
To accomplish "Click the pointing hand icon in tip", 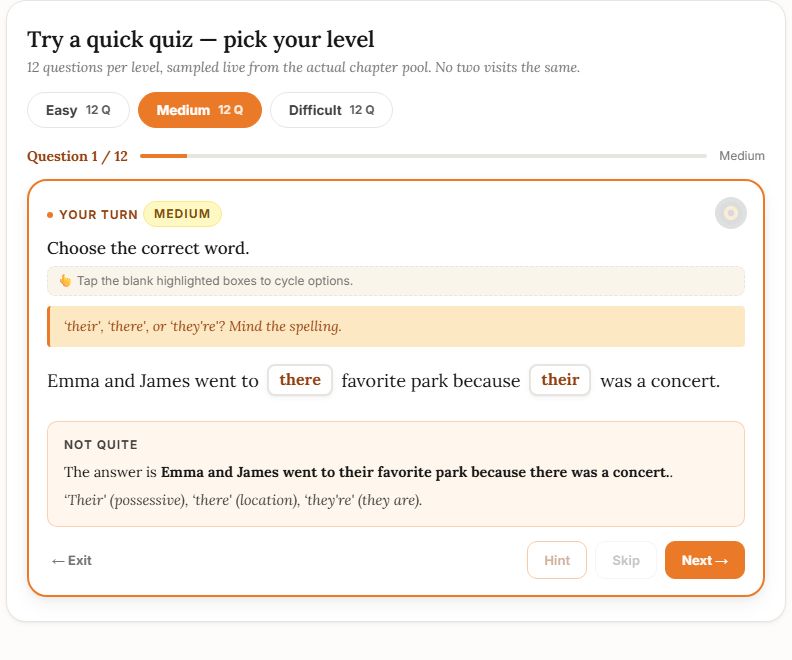I will [65, 281].
